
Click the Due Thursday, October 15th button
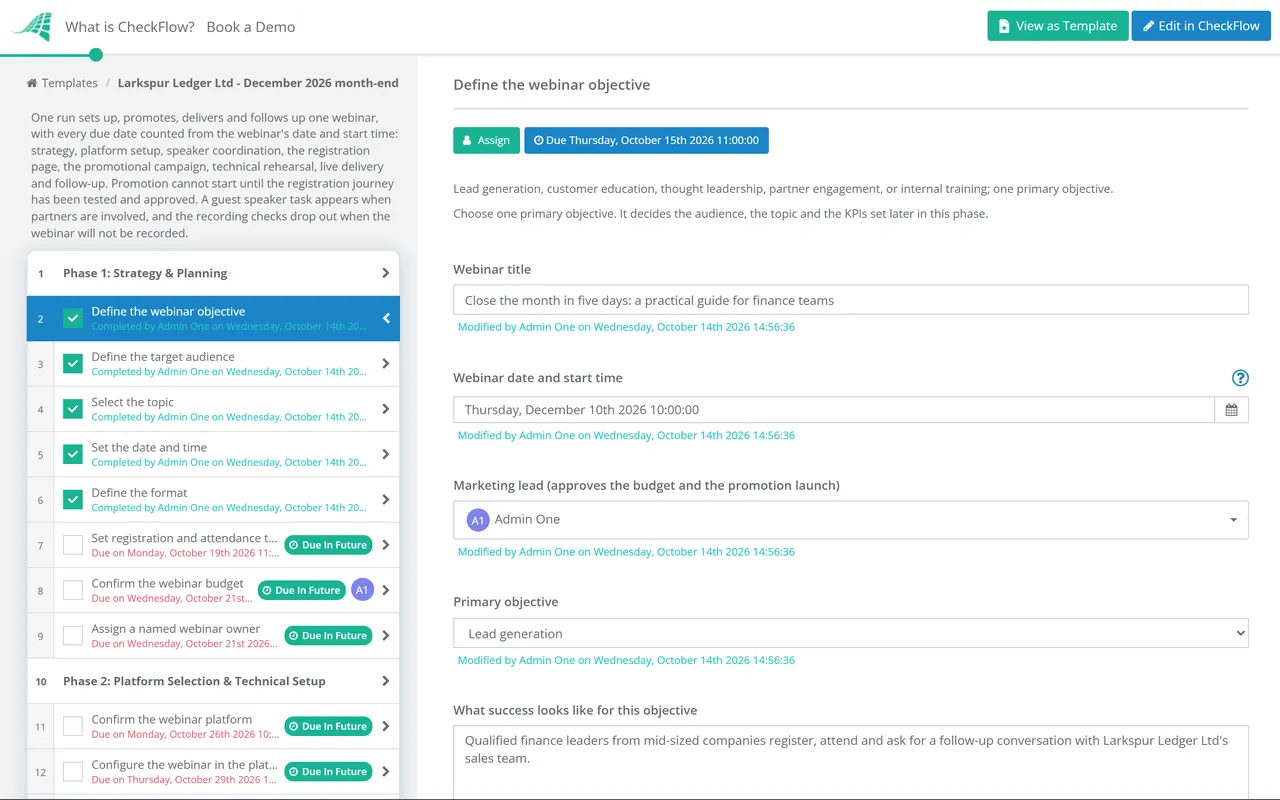(646, 140)
